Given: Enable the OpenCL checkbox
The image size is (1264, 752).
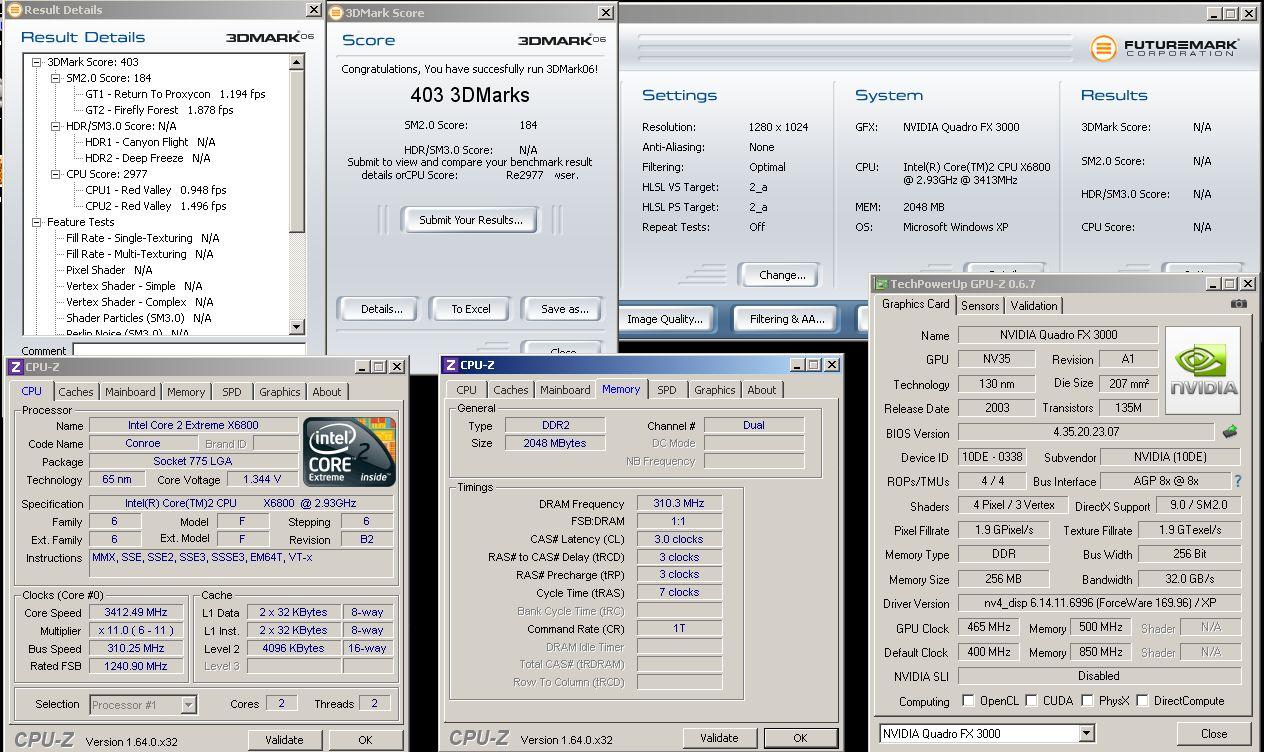Looking at the screenshot, I should click(x=968, y=701).
